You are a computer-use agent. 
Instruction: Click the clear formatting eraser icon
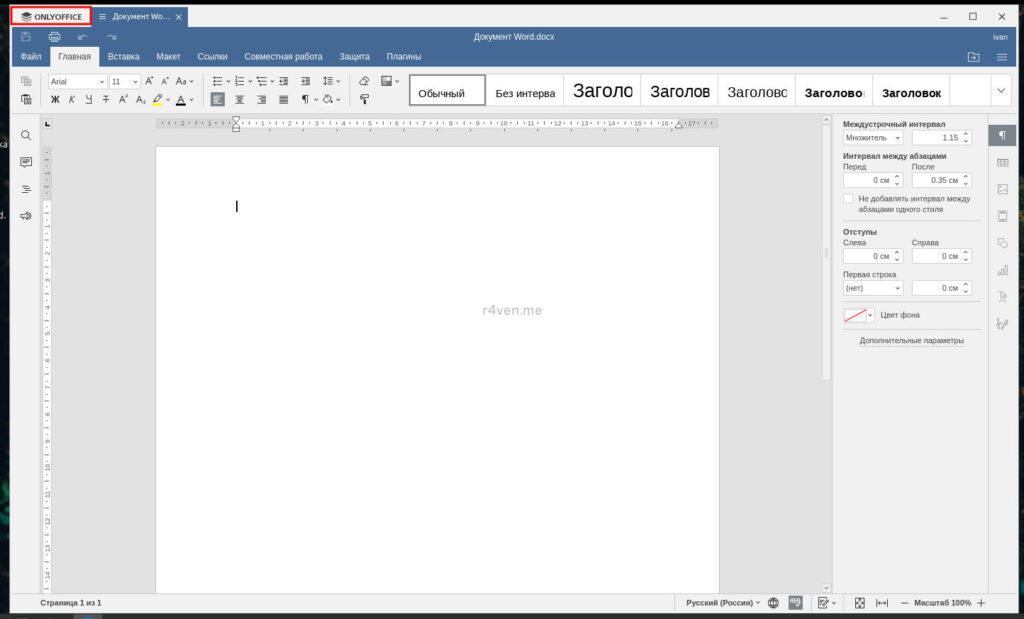click(364, 81)
